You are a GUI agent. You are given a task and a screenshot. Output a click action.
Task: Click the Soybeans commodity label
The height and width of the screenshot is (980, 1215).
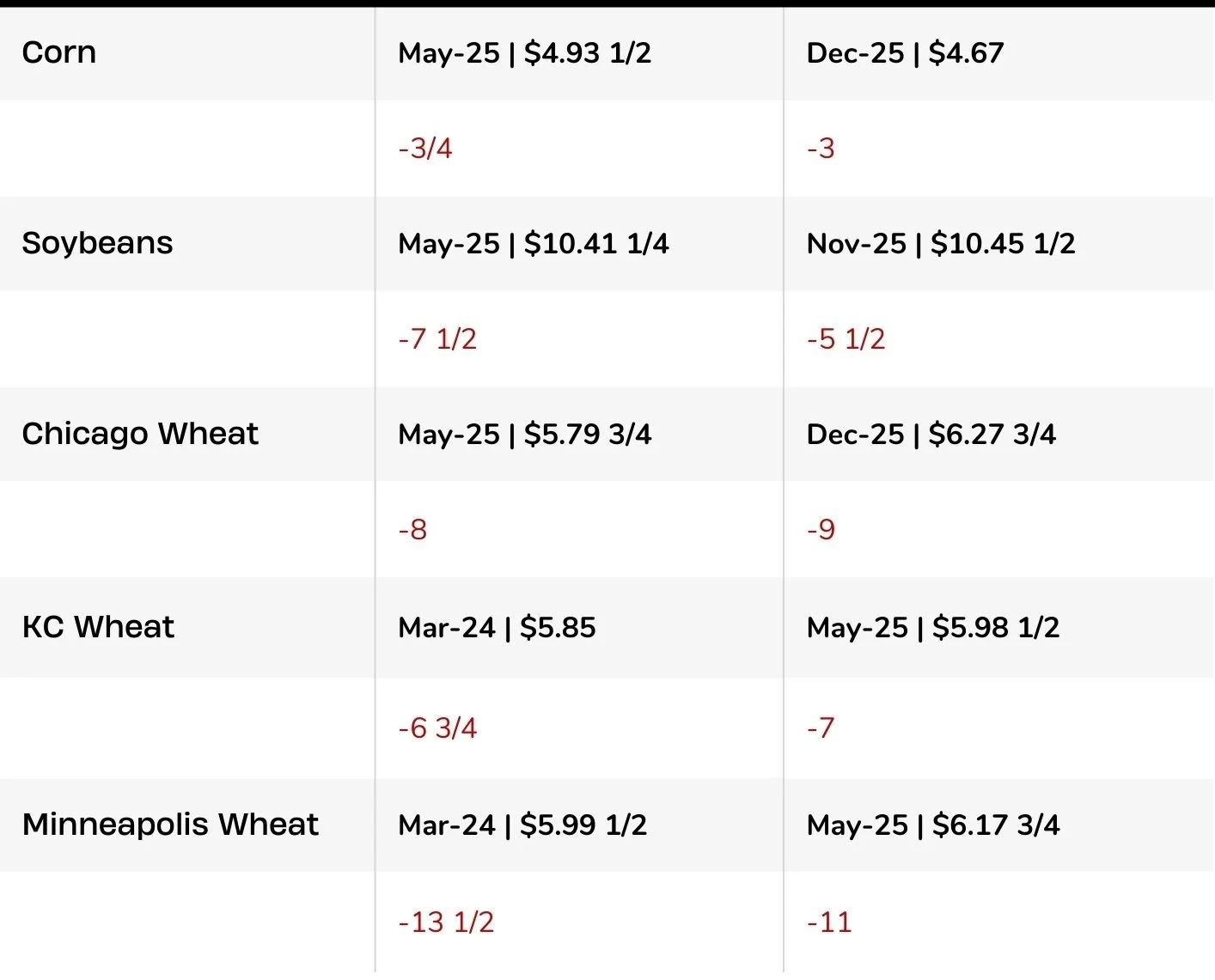click(98, 243)
